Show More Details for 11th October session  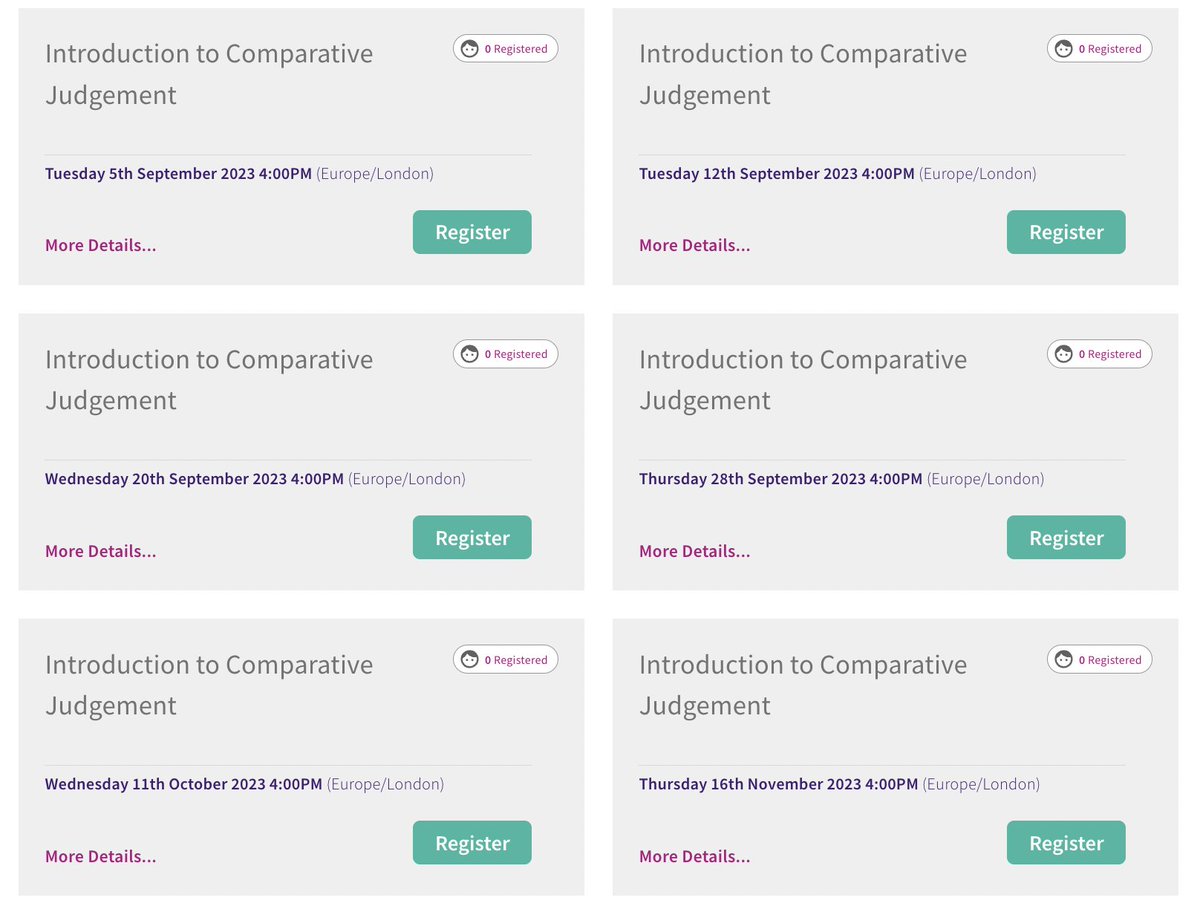(x=101, y=856)
